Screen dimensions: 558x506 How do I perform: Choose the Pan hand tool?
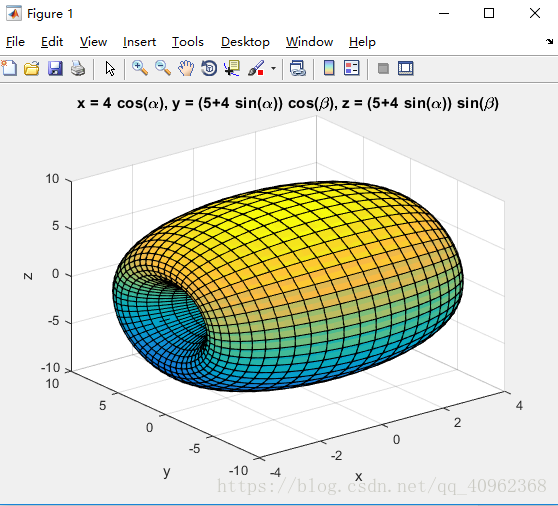click(186, 68)
